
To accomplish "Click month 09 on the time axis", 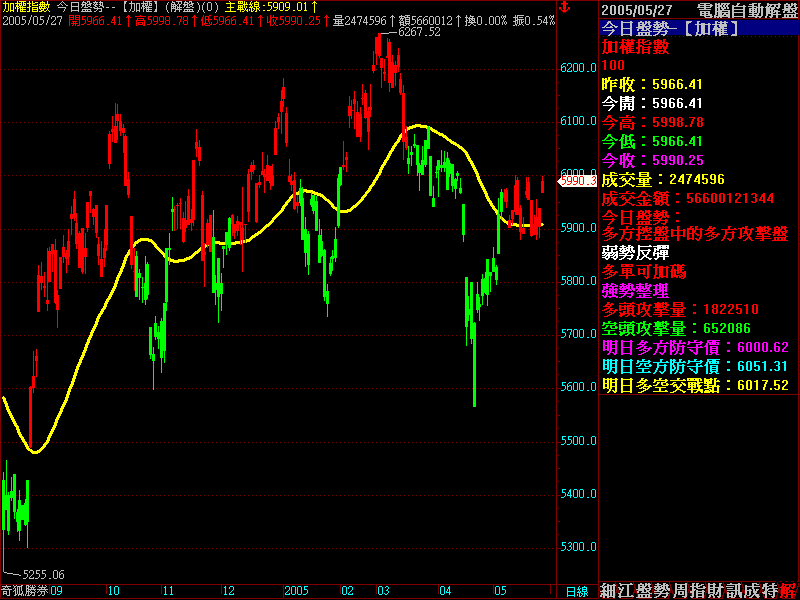I will tap(56, 591).
